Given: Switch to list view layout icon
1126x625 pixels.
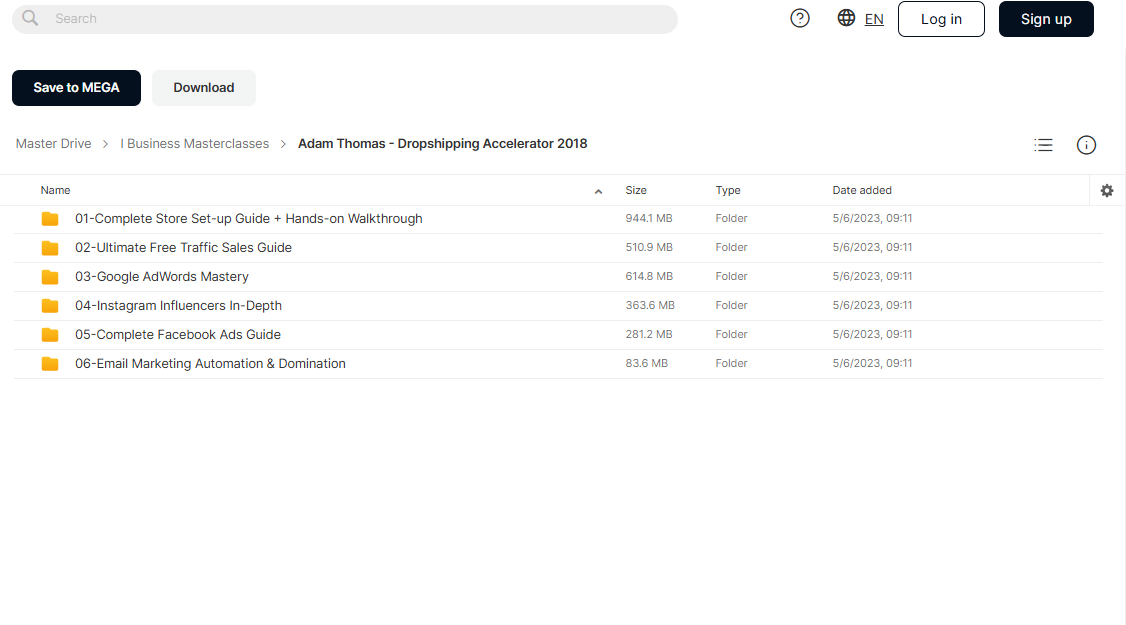Looking at the screenshot, I should pyautogui.click(x=1043, y=145).
